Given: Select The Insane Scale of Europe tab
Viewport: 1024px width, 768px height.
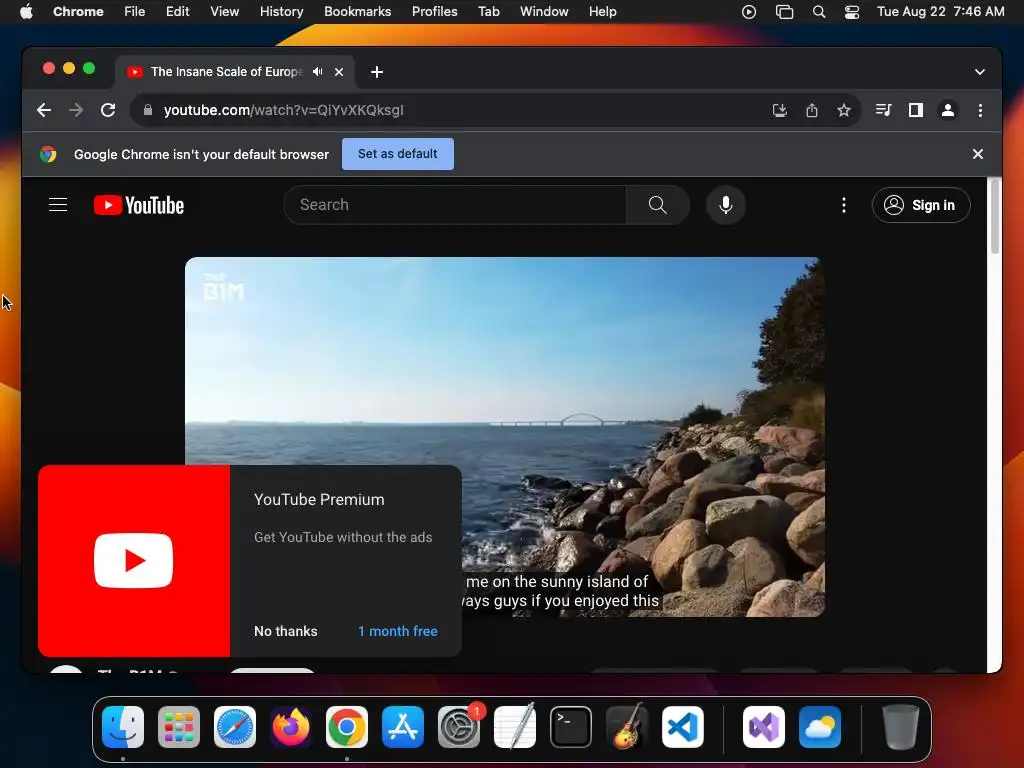Looking at the screenshot, I should point(227,72).
